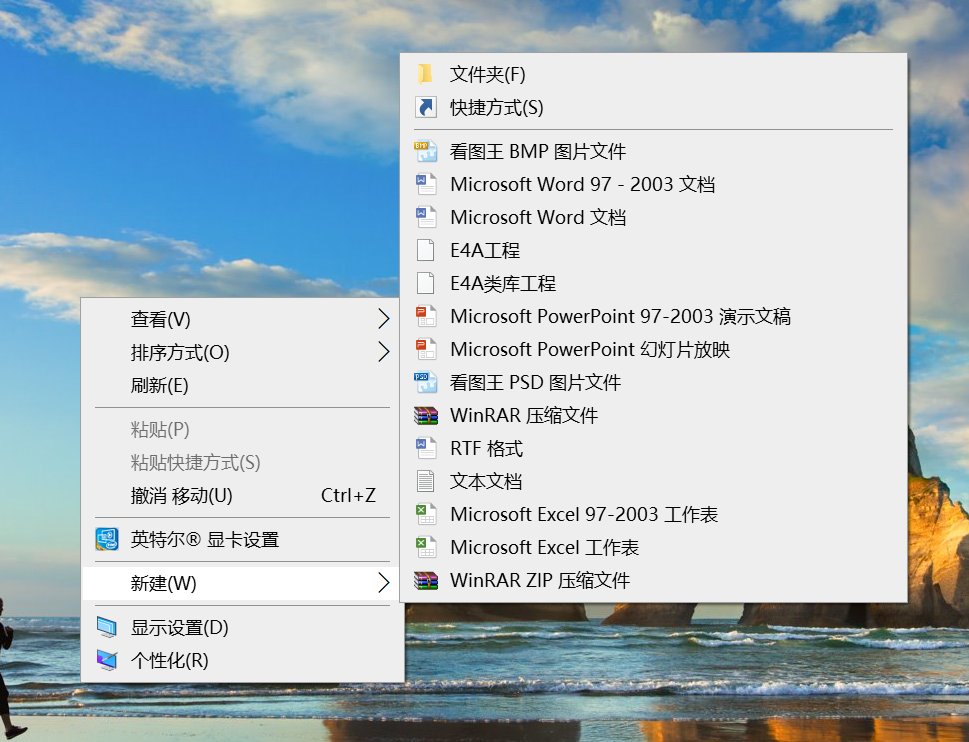Click the document icon beside RTF 格式

pos(426,448)
